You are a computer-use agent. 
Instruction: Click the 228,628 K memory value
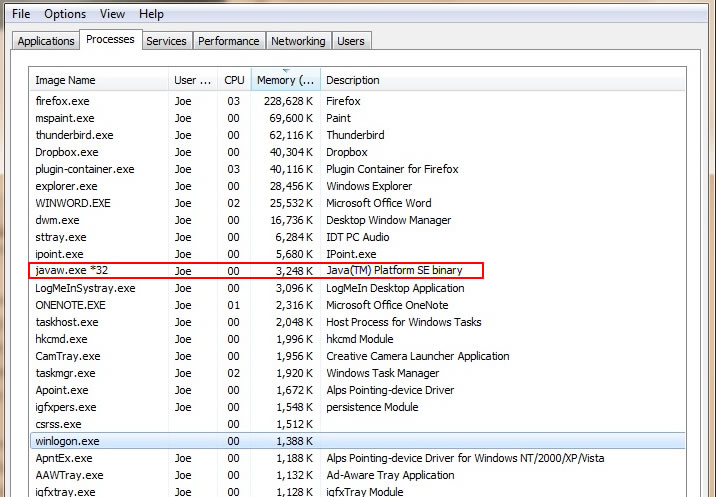(288, 101)
